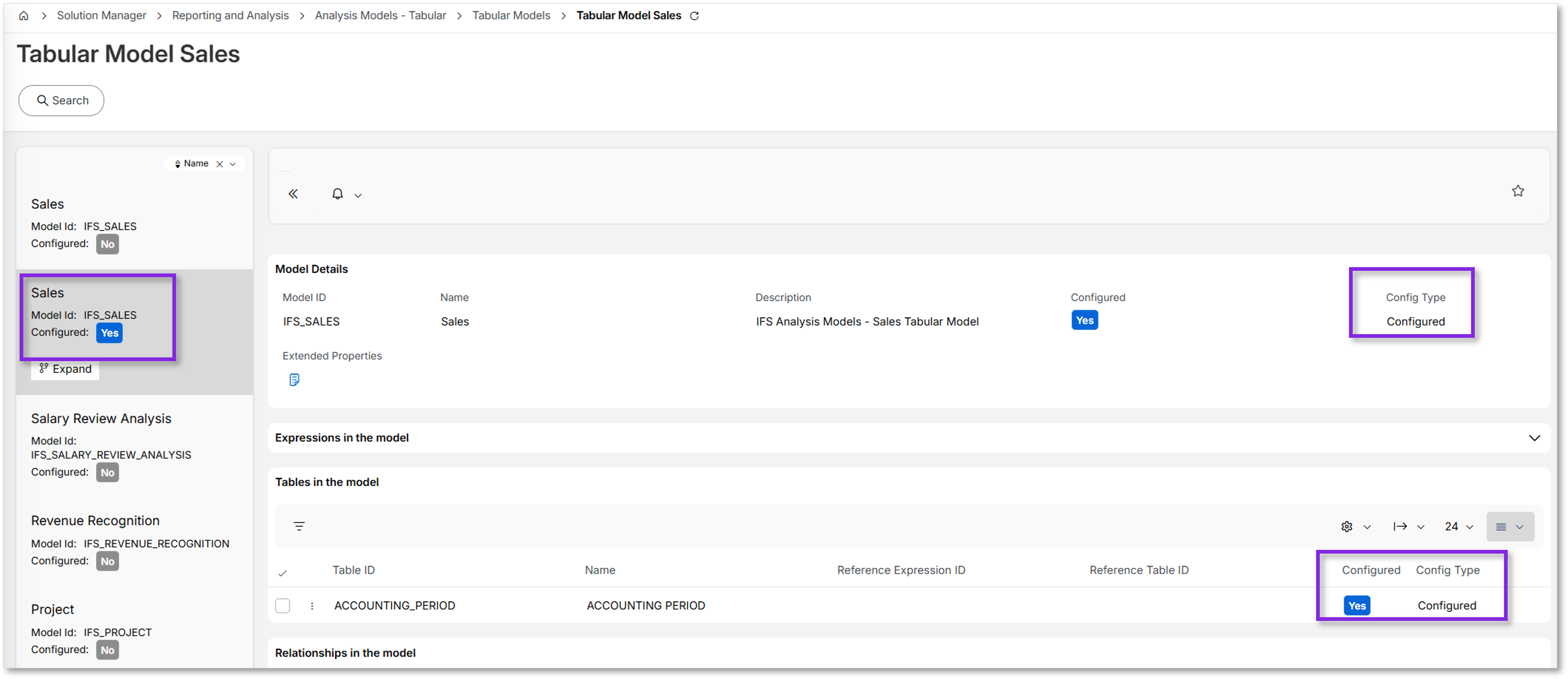Open the page size 24 dropdown
1568x679 pixels.
click(1459, 527)
